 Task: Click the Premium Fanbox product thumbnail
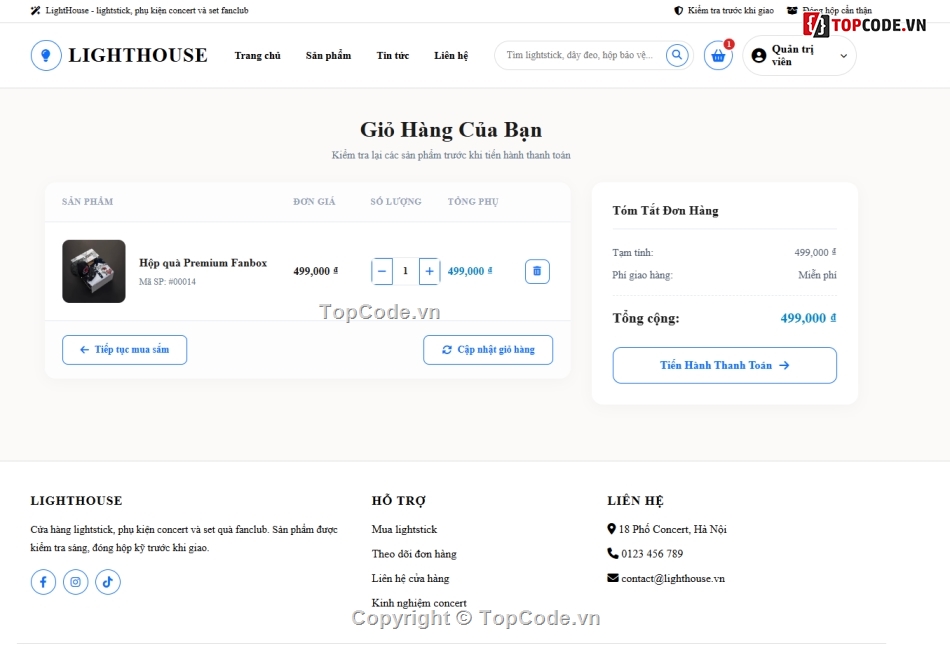tap(94, 271)
